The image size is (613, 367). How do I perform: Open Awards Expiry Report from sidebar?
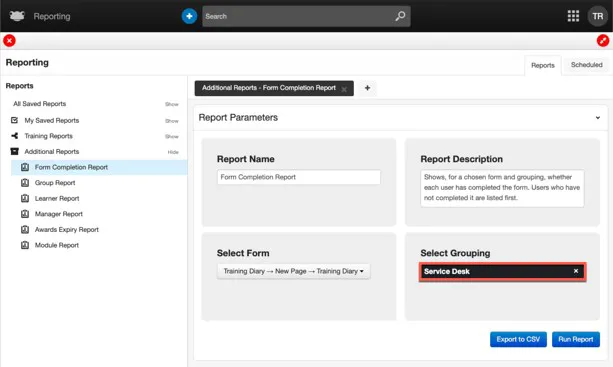[x=66, y=229]
